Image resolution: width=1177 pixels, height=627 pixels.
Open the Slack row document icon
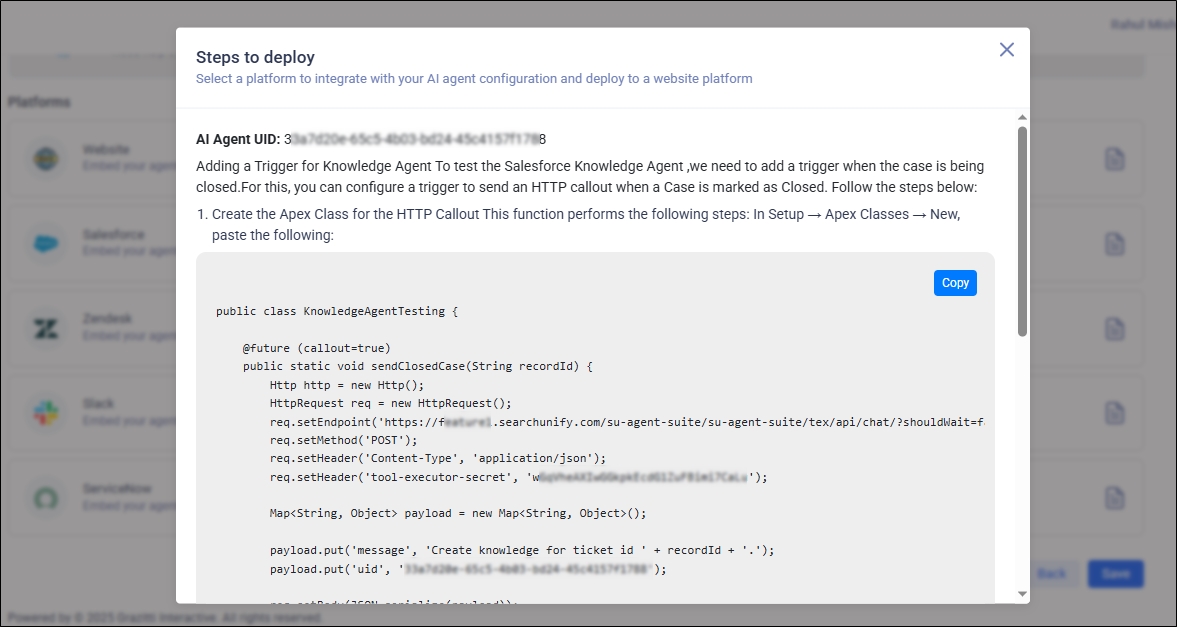1114,413
